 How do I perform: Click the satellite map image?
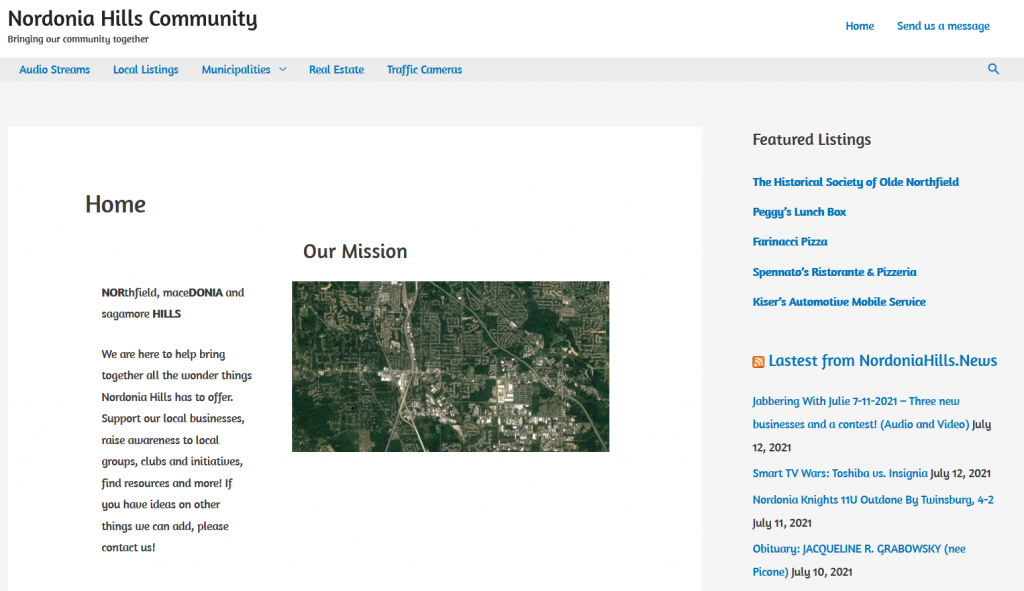450,366
